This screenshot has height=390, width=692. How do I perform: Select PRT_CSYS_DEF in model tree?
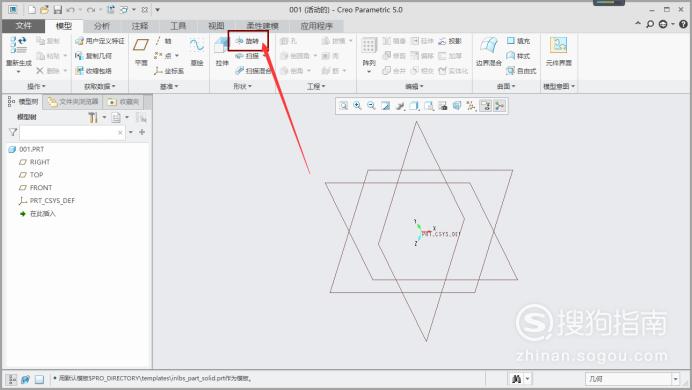click(x=47, y=200)
